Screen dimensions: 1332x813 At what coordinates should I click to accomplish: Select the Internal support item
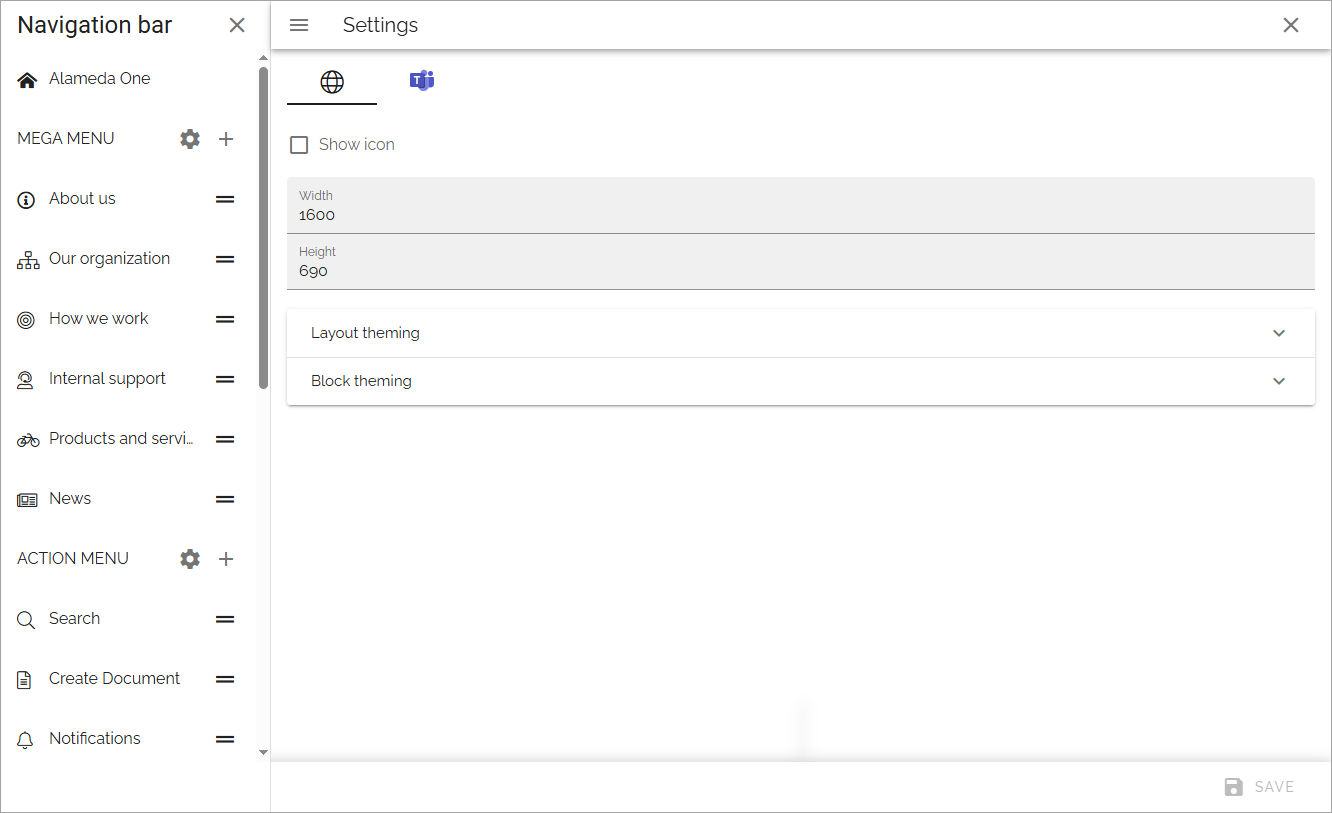coord(107,379)
